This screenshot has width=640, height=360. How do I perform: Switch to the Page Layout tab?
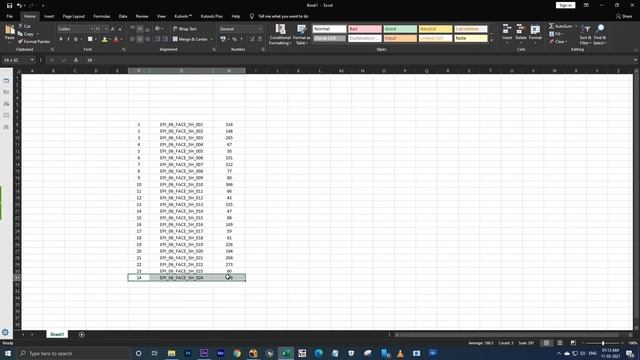coord(73,16)
